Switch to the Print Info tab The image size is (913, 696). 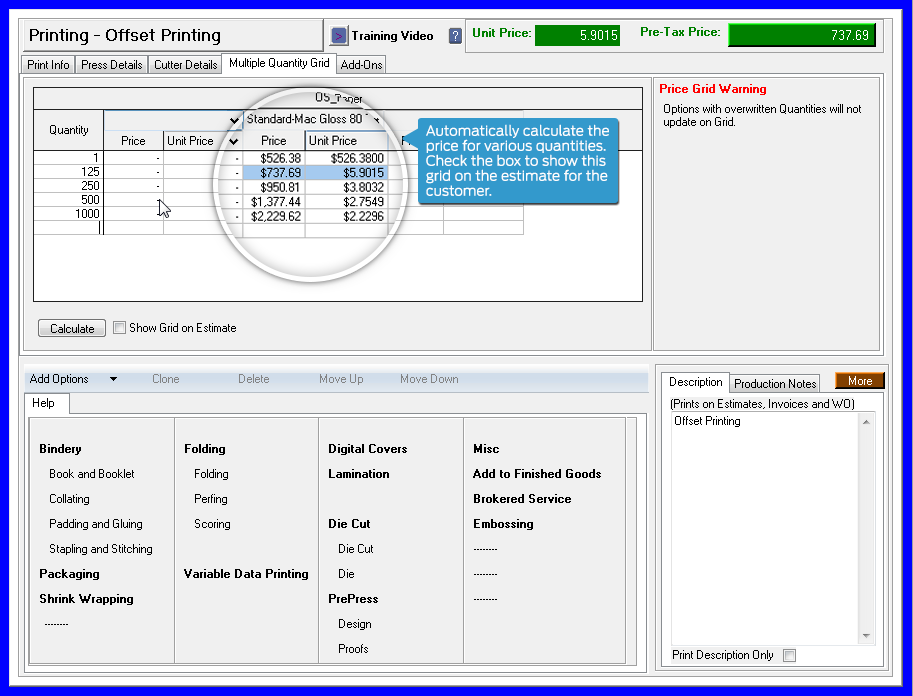[x=48, y=65]
